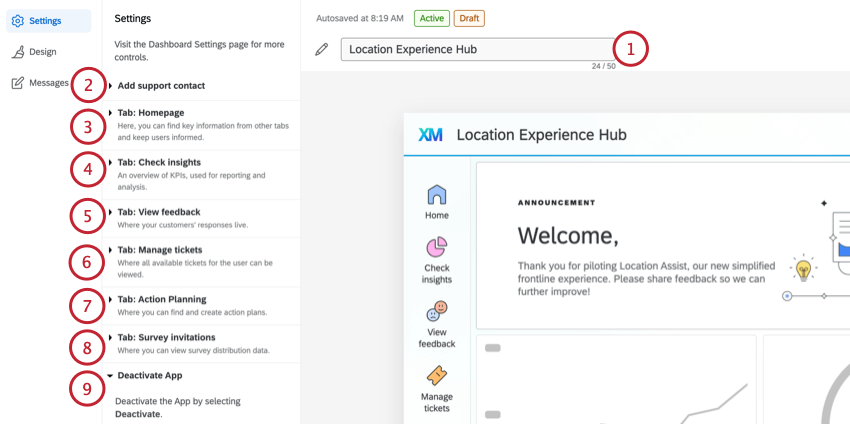This screenshot has height=424, width=850.
Task: Expand Tab: View feedback settings
Action: pos(201,219)
